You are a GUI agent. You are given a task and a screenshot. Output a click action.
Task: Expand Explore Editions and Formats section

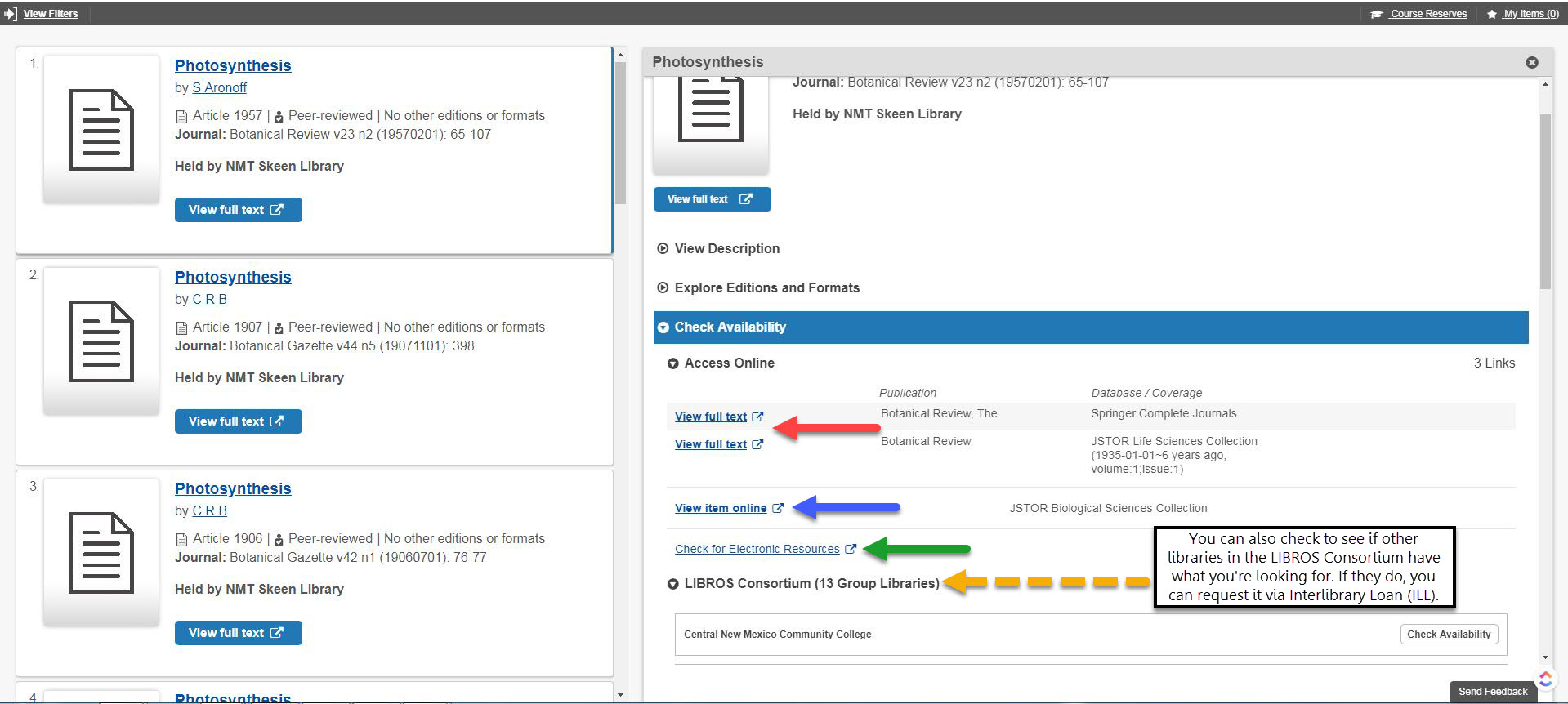pos(663,287)
